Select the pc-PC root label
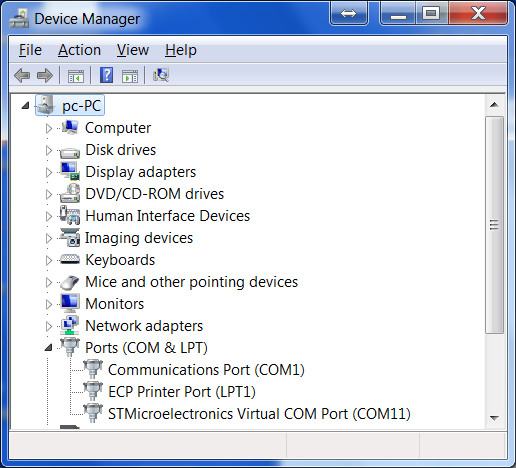 [82, 106]
